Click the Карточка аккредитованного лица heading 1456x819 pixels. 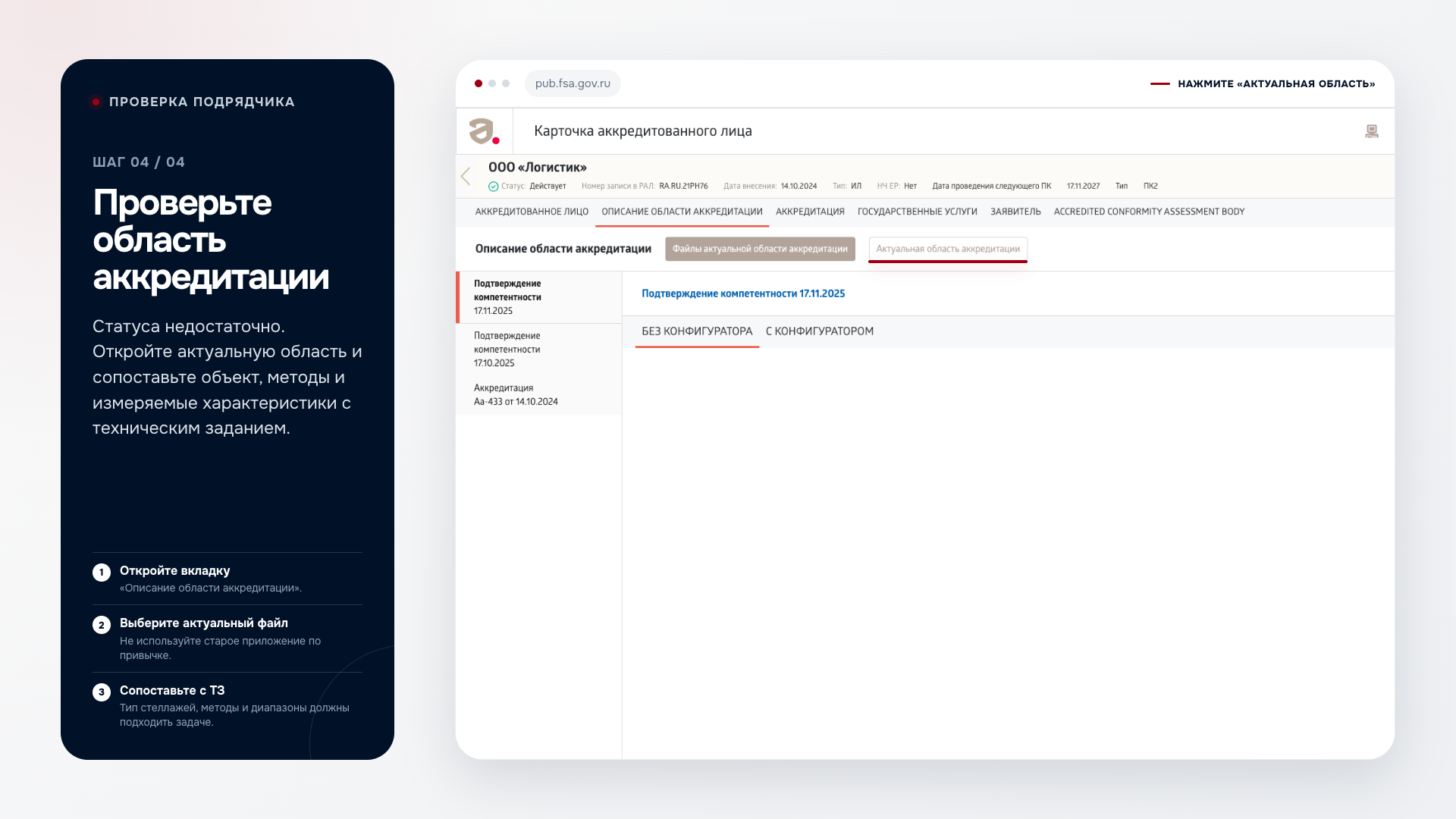[x=643, y=131]
